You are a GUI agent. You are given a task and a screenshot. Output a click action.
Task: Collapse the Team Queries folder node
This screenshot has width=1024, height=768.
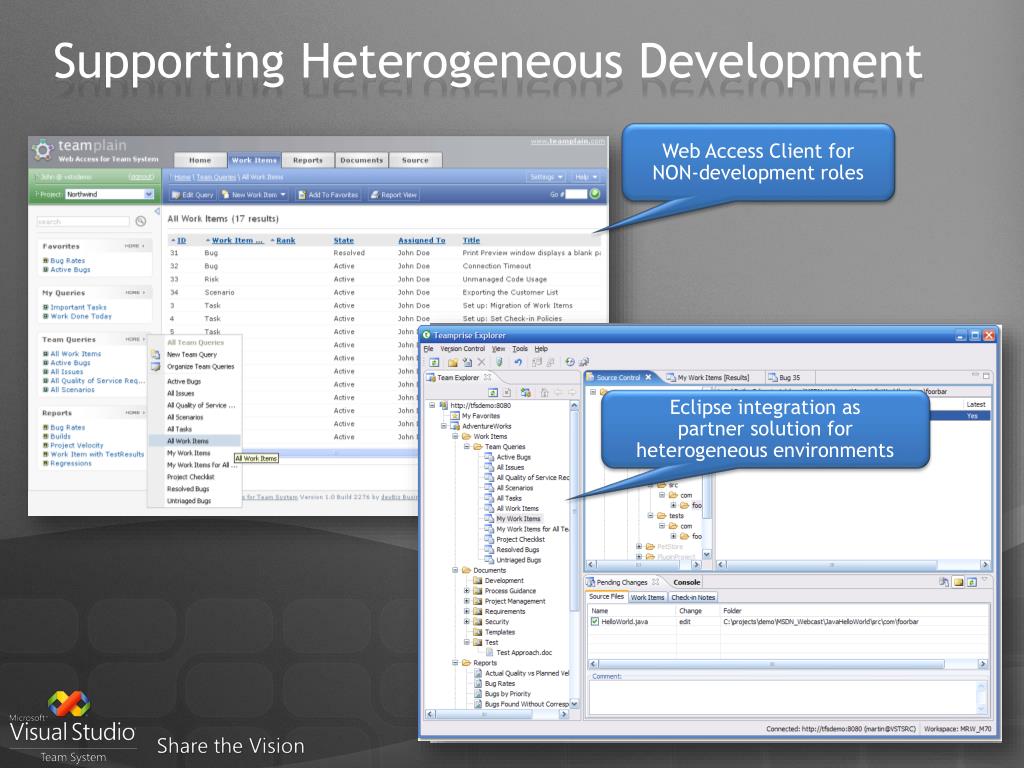tap(467, 447)
